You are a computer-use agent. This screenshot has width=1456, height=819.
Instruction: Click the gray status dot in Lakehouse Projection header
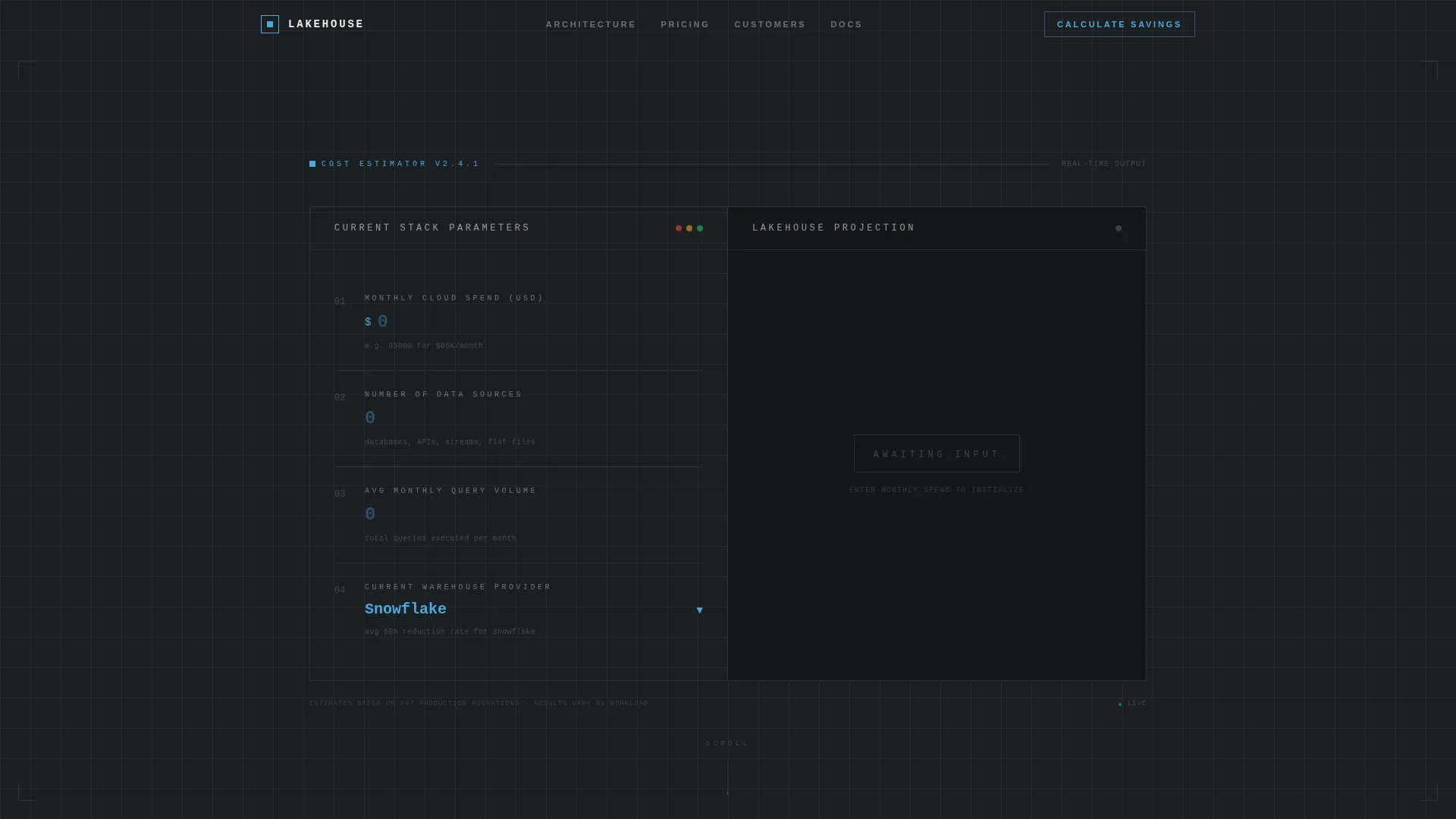pos(1119,228)
